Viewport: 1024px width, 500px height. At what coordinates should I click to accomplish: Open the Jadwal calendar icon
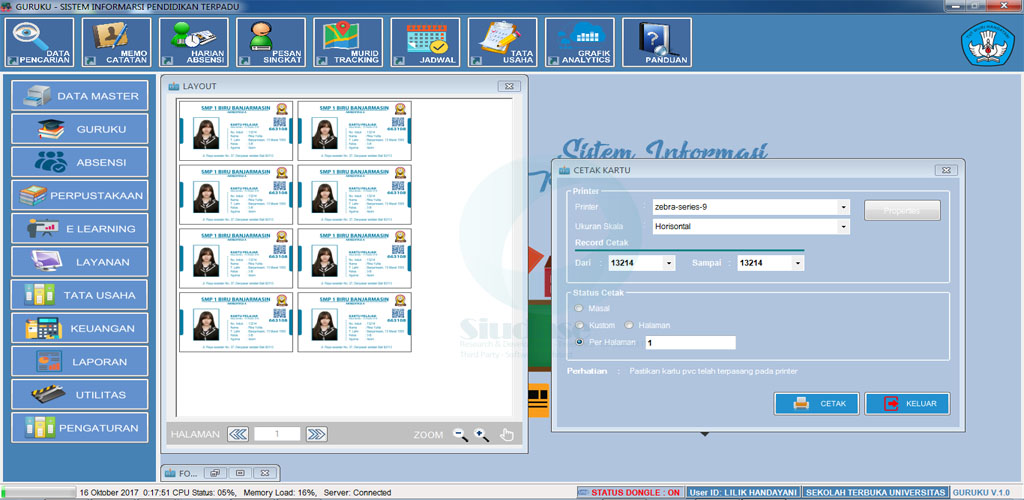click(425, 42)
